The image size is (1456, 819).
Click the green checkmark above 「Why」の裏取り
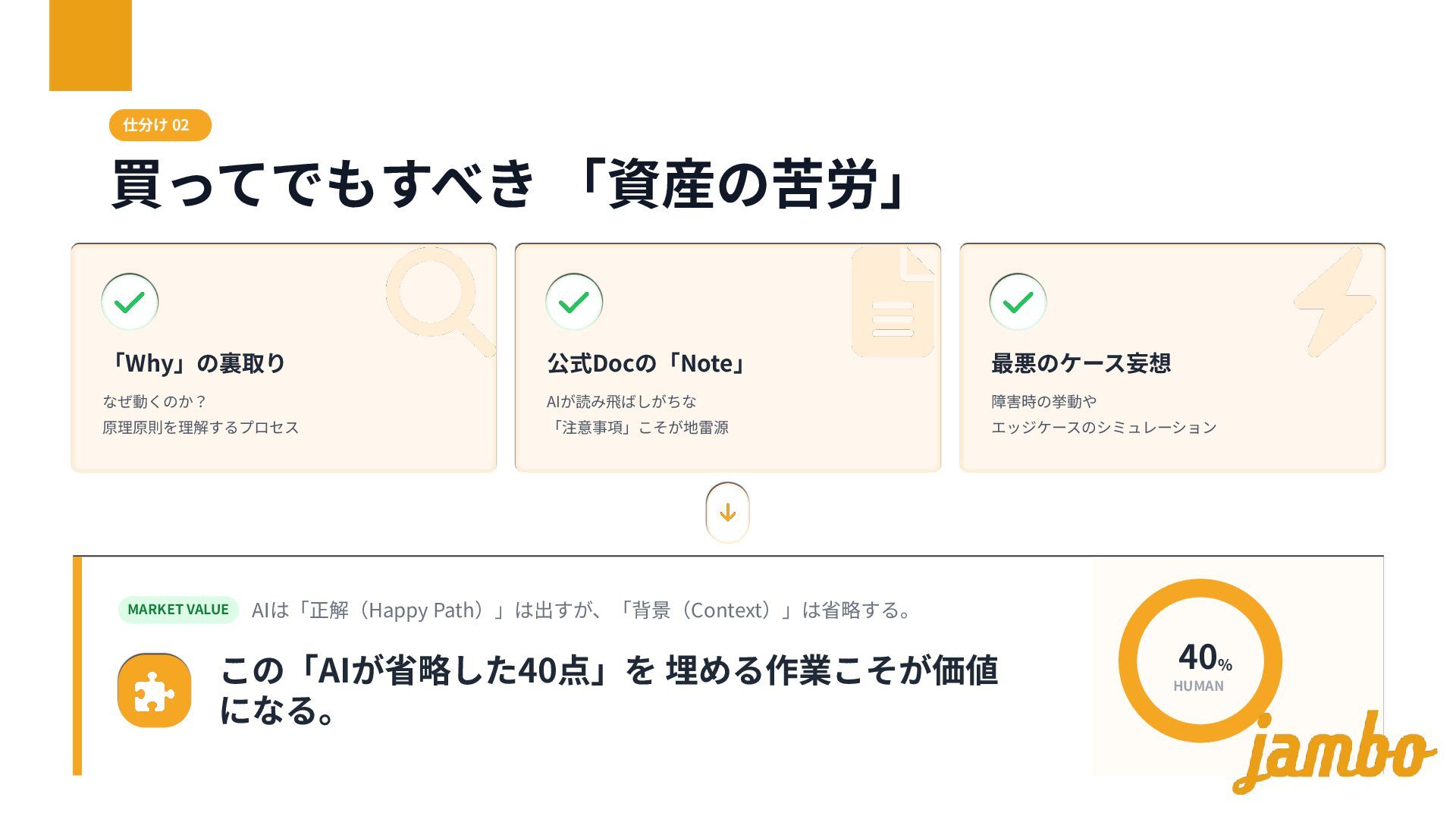(130, 302)
